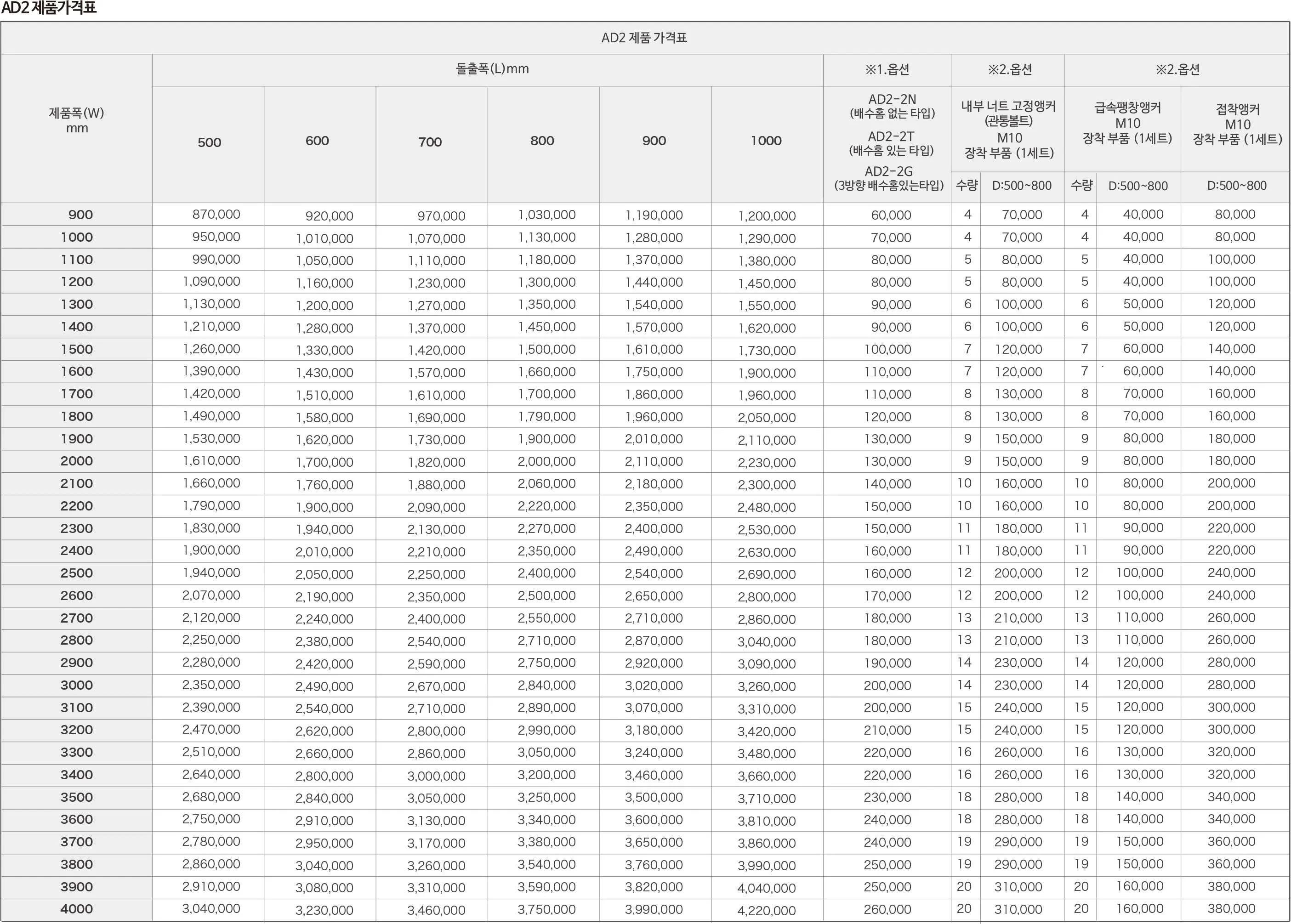Click '내부 너트 고정앵커 (관통볼트)' header
The height and width of the screenshot is (924, 1291).
pyautogui.click(x=1009, y=113)
